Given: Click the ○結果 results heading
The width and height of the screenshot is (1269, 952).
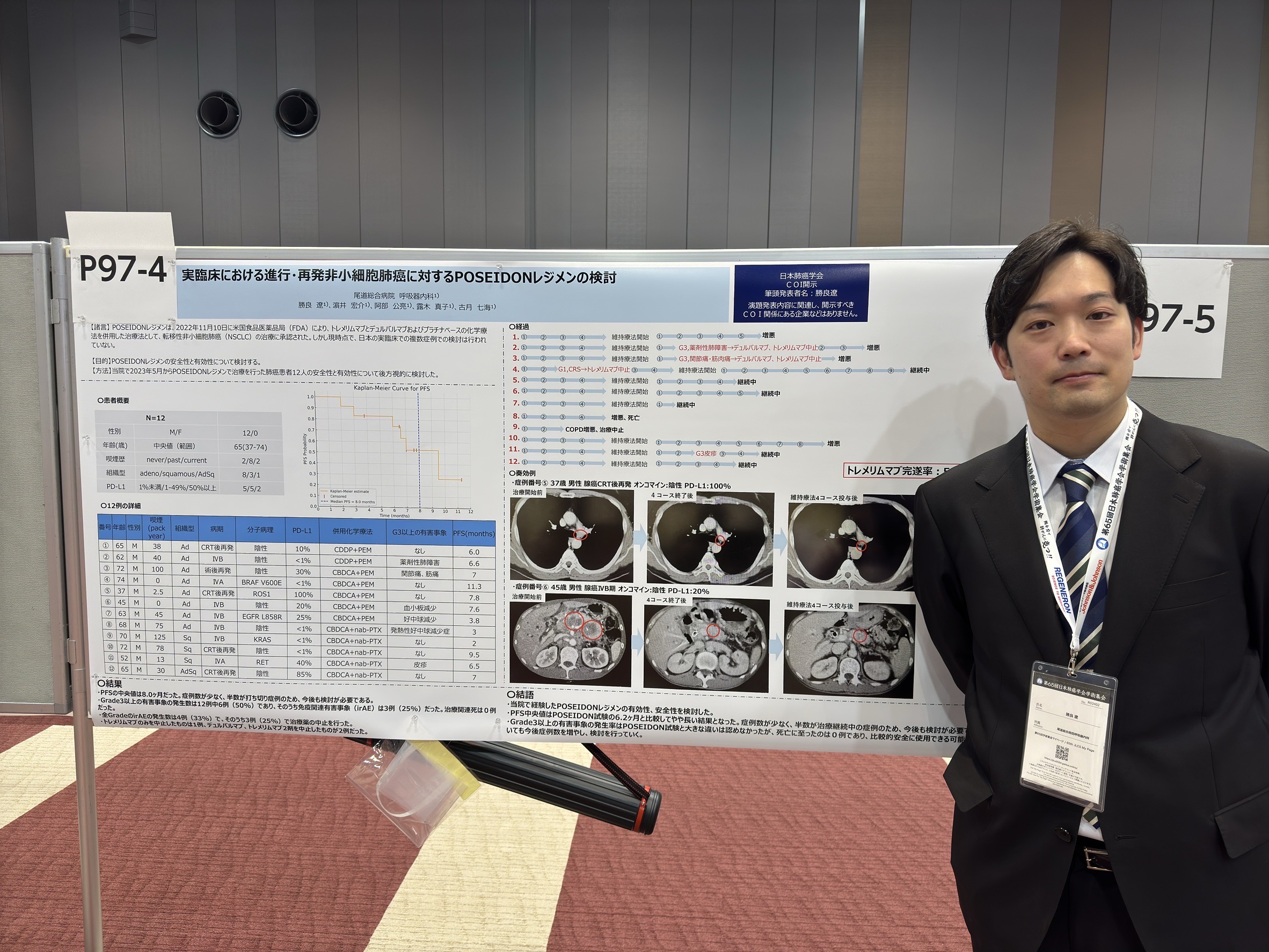Looking at the screenshot, I should [110, 684].
